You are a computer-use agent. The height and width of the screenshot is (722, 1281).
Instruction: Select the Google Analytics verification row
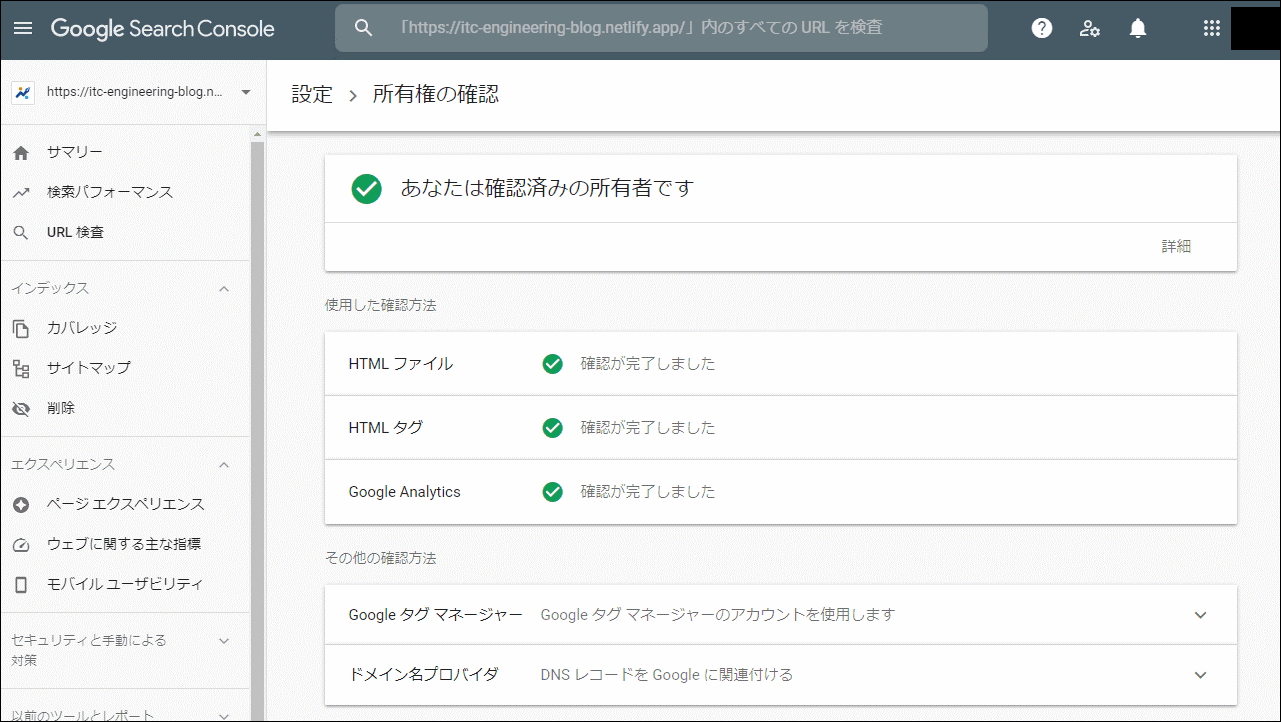(x=781, y=492)
